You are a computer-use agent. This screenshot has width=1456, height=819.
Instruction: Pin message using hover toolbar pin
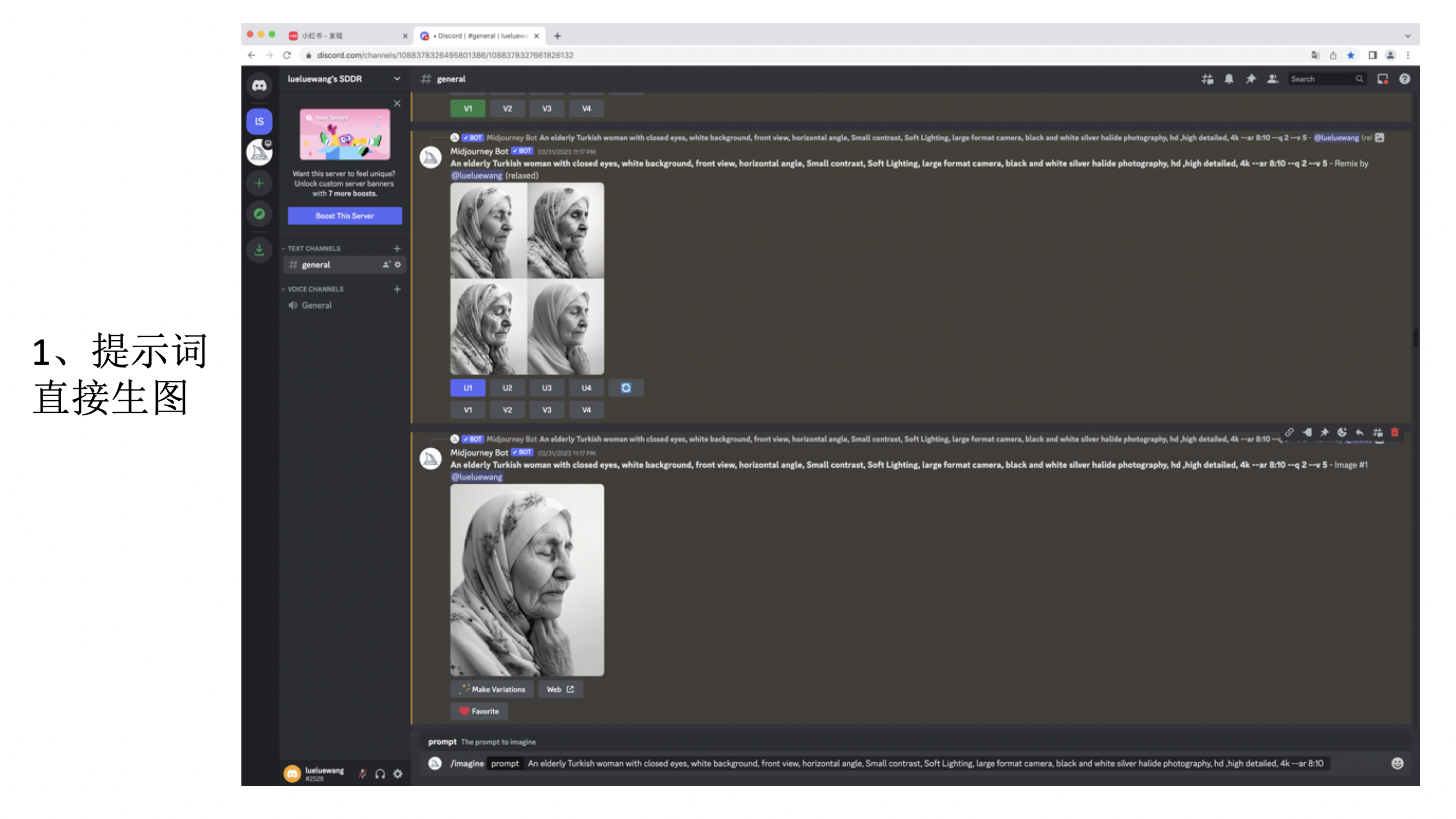tap(1324, 432)
